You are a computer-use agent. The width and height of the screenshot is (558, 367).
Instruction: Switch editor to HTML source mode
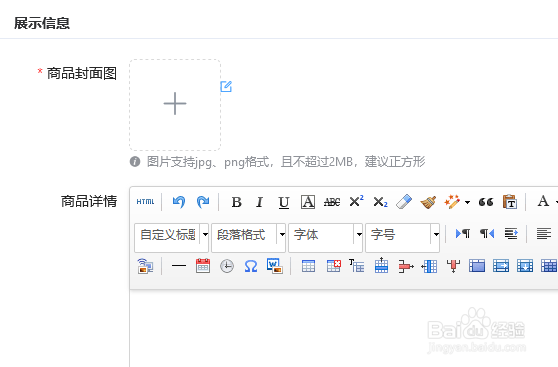[145, 202]
